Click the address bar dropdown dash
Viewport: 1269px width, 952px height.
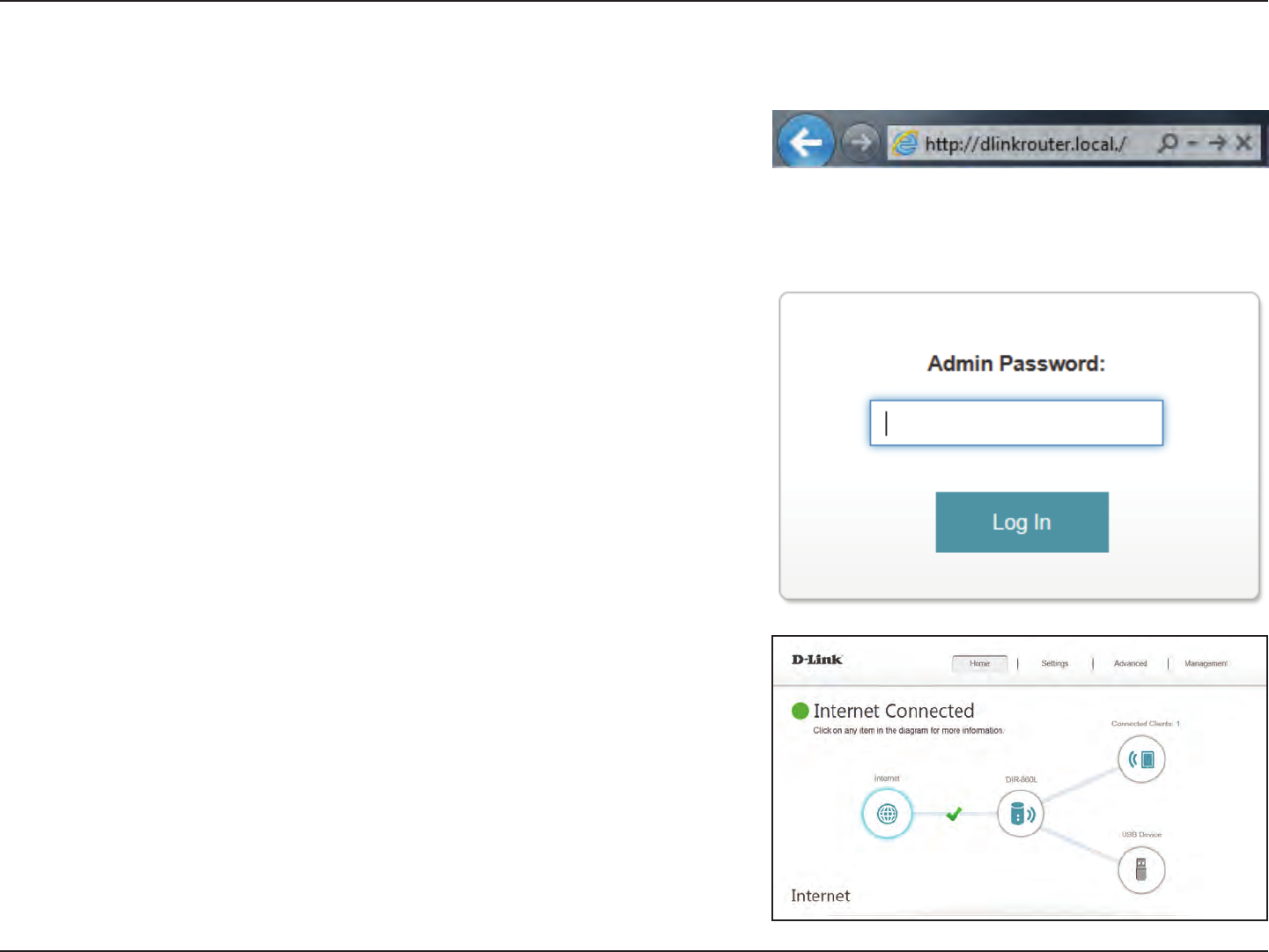click(x=1192, y=143)
